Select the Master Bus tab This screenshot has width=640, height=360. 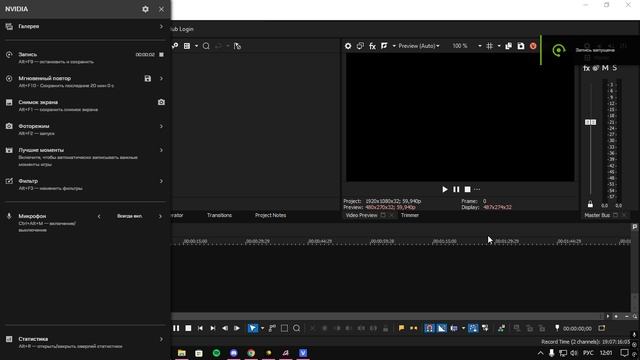[x=597, y=216]
